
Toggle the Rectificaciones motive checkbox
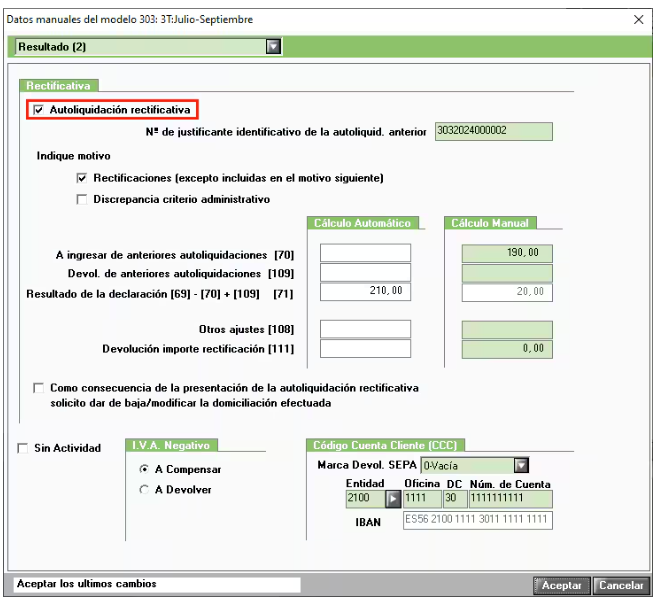click(82, 178)
